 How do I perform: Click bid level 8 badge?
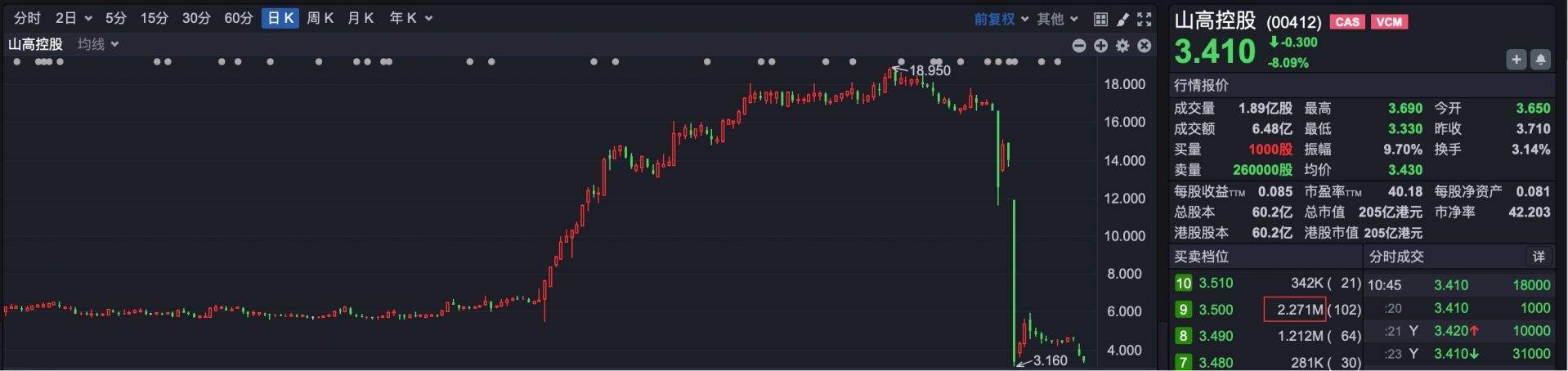click(x=1183, y=336)
